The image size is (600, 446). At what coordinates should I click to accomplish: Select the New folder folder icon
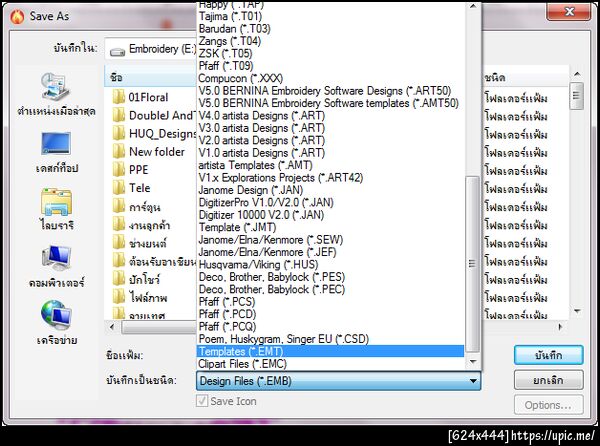pos(119,152)
